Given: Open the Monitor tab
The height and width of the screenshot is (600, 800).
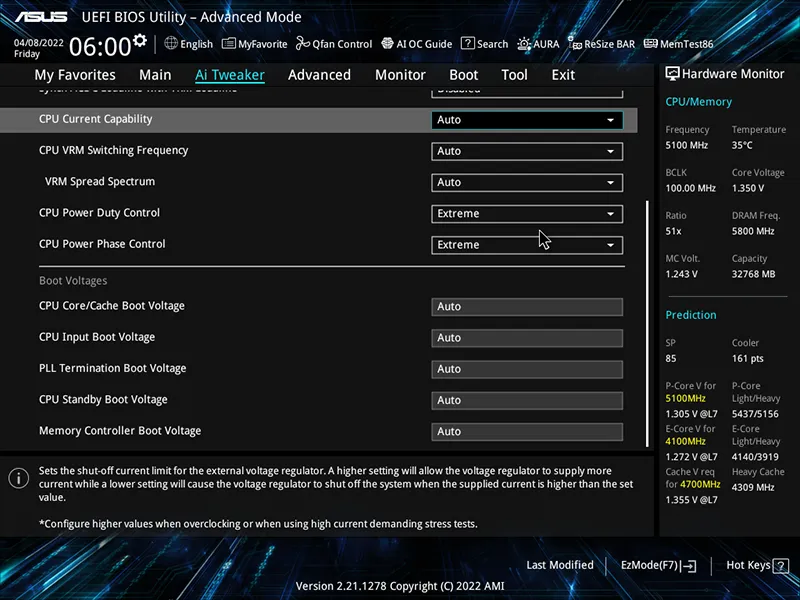Looking at the screenshot, I should pos(400,75).
